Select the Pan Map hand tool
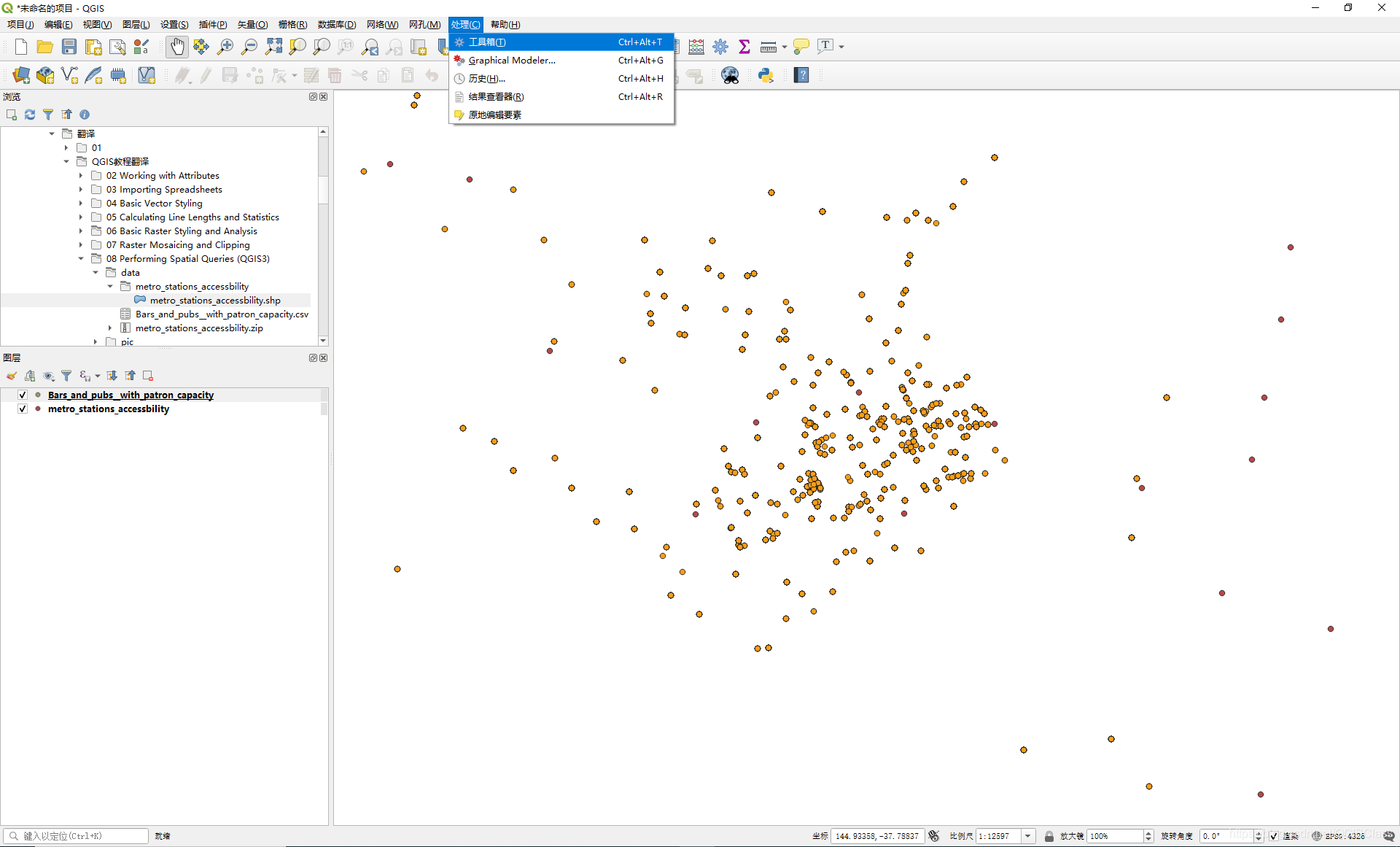The height and width of the screenshot is (847, 1400). [176, 47]
